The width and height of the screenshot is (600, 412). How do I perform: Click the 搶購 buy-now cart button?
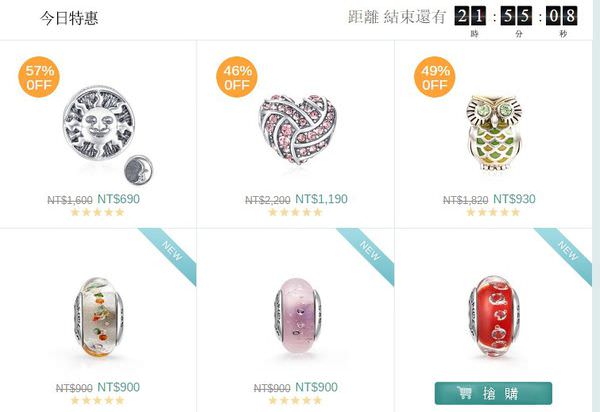click(493, 393)
